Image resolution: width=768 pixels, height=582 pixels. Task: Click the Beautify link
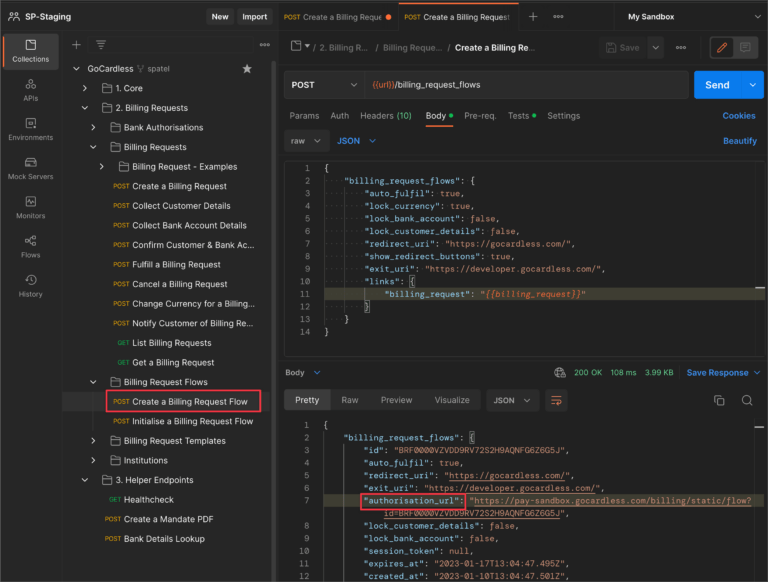(x=740, y=141)
